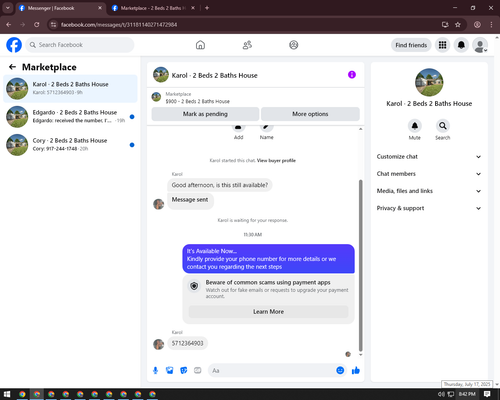Close the Marketplace - 2 Beds browser tab
The height and width of the screenshot is (400, 500).
[193, 8]
